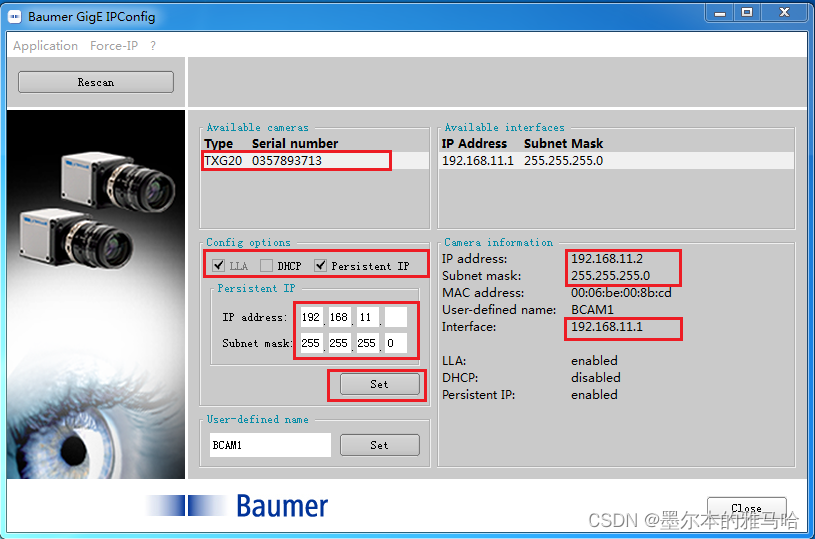Viewport: 815px width, 539px height.
Task: Click the first IP address octet field 192
Action: pyautogui.click(x=311, y=317)
